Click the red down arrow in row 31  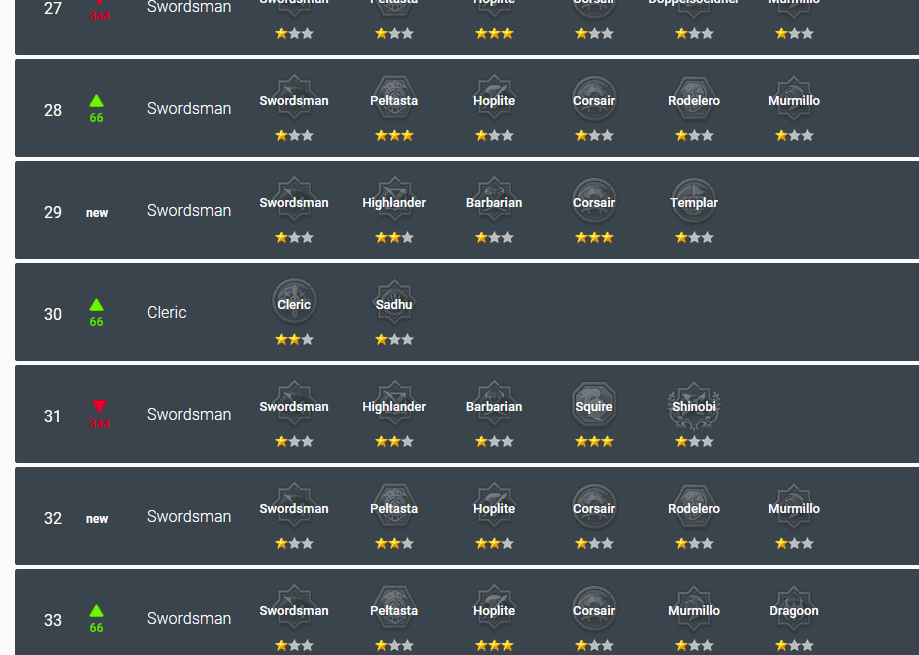(x=99, y=406)
